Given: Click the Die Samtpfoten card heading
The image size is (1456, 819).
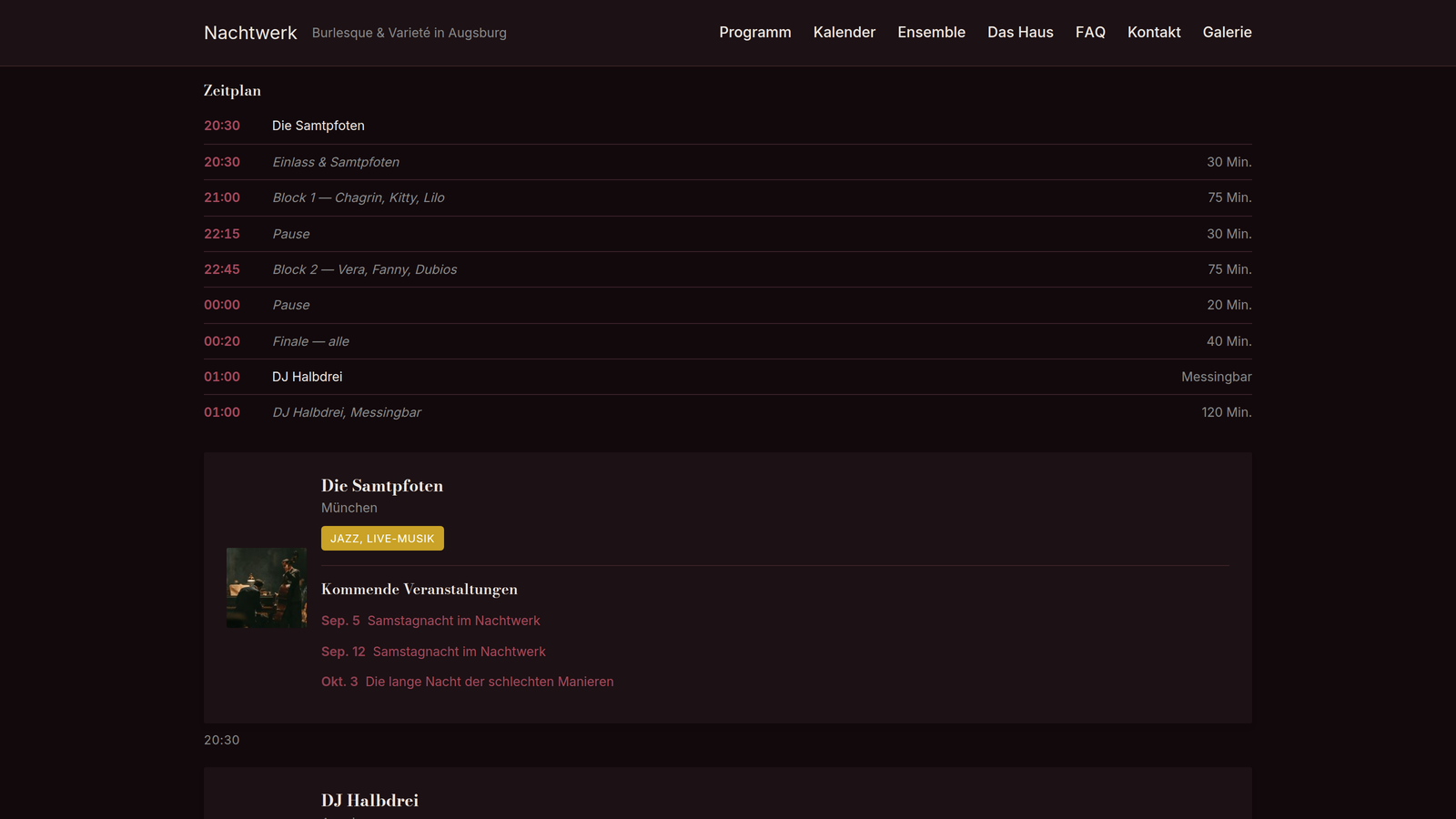Looking at the screenshot, I should tap(382, 486).
